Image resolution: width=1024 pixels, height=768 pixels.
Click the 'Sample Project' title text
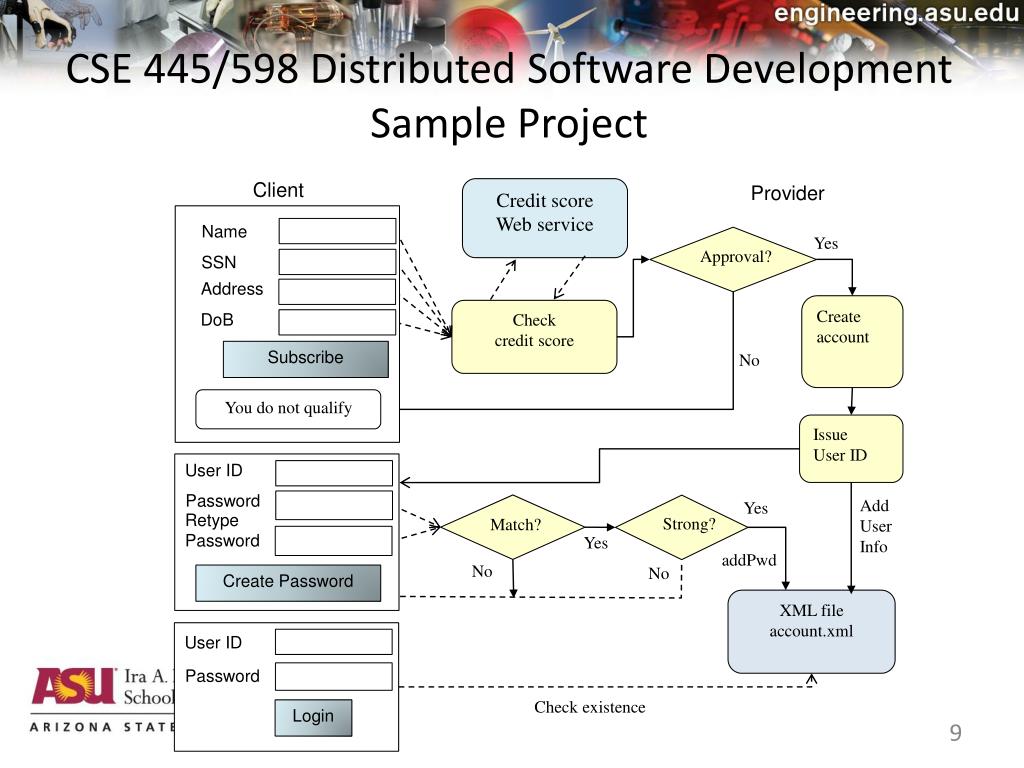point(509,123)
